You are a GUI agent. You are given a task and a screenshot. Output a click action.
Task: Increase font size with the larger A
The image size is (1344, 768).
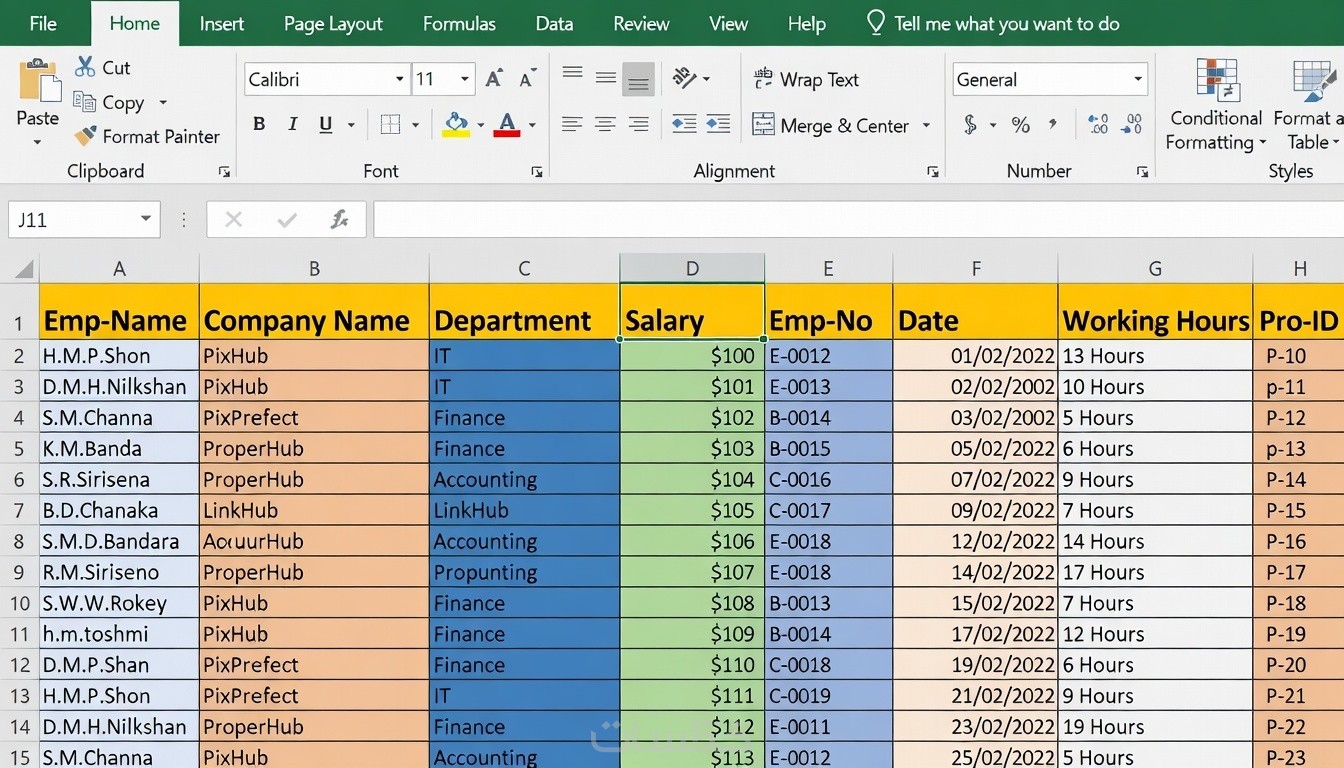click(494, 79)
